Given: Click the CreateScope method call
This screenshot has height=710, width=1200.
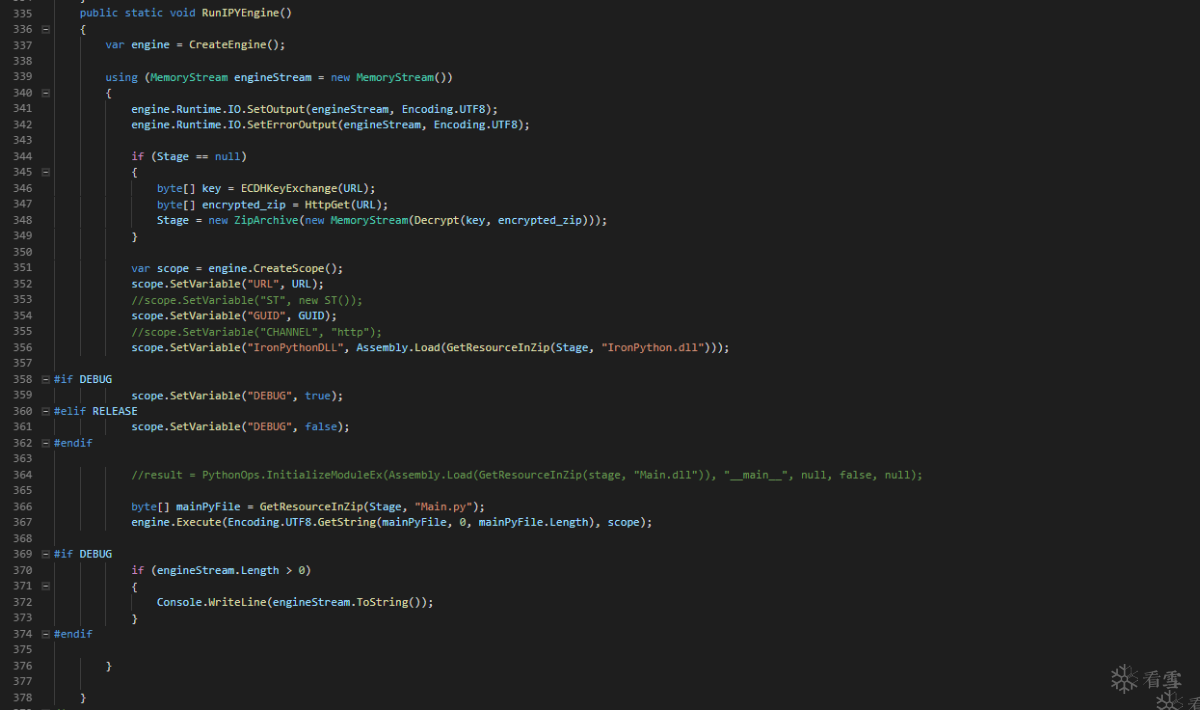Looking at the screenshot, I should click(291, 268).
